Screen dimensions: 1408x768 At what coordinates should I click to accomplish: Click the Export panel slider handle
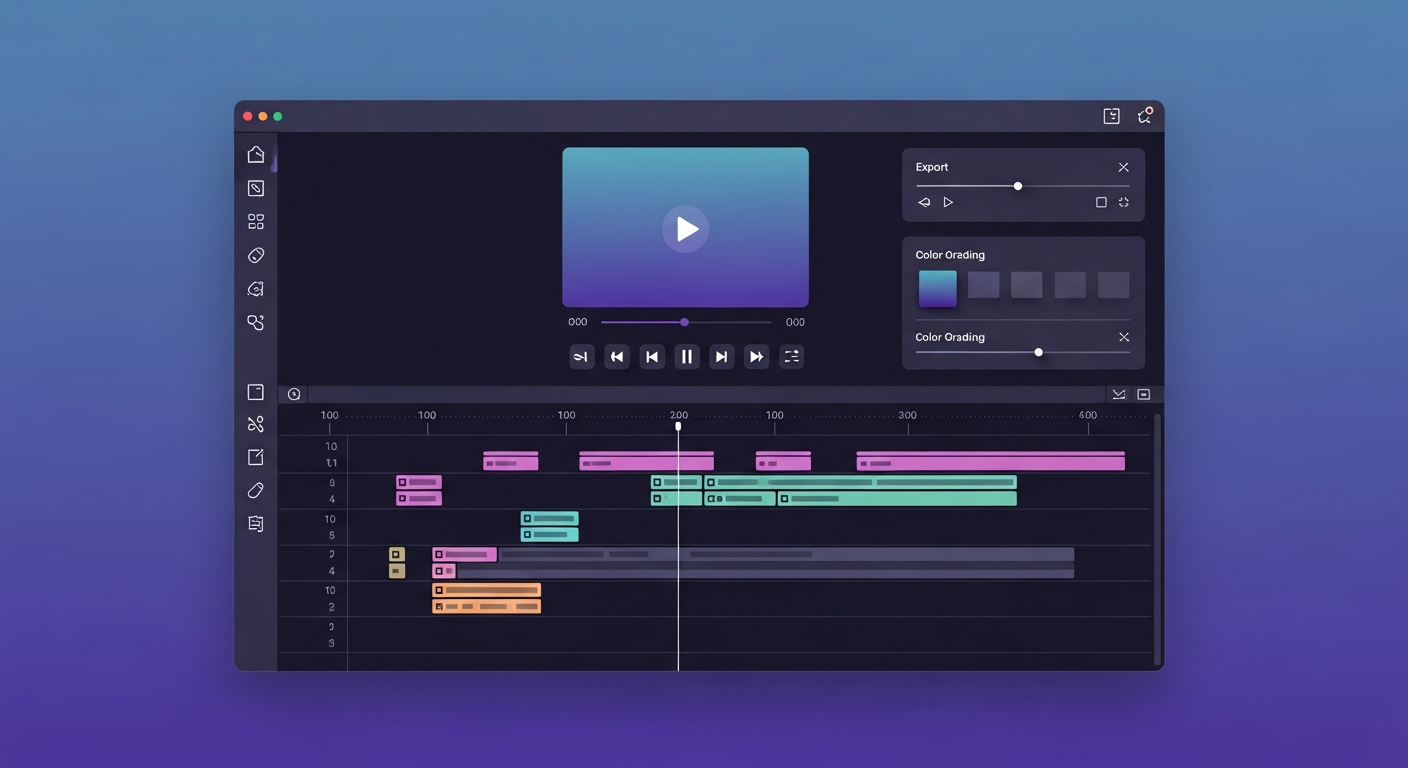point(1018,186)
